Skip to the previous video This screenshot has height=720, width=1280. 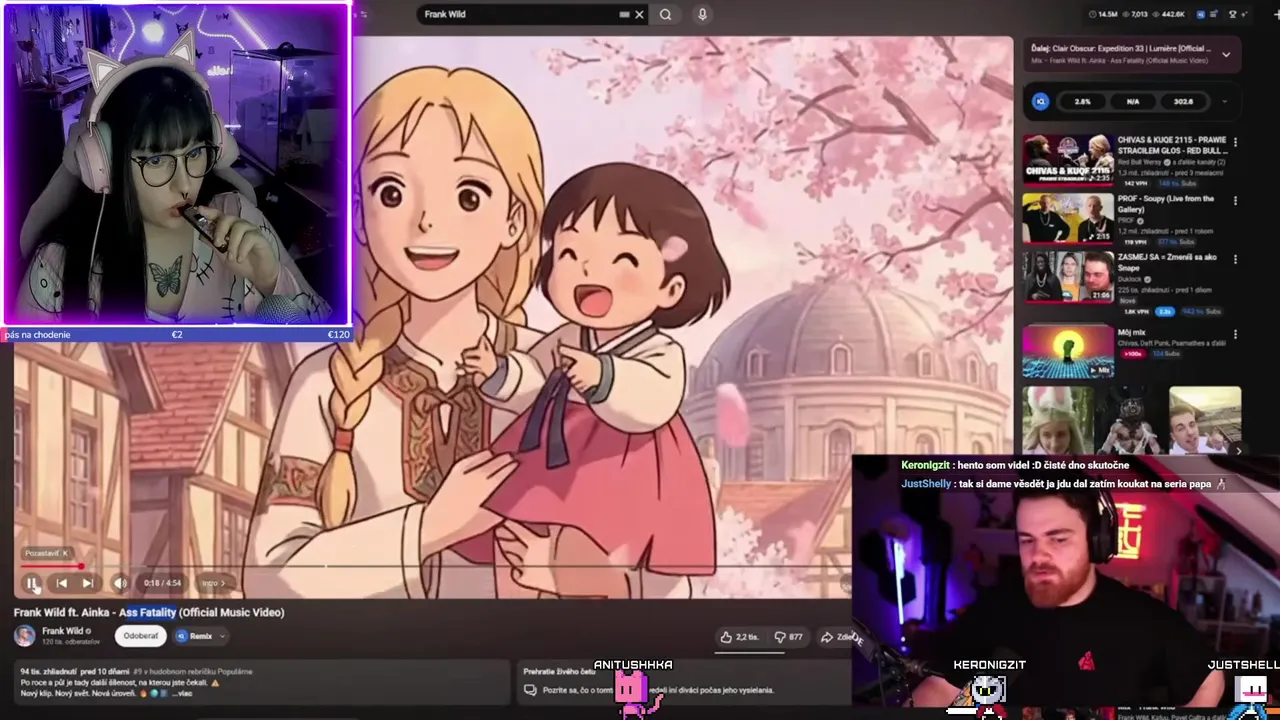click(x=61, y=583)
